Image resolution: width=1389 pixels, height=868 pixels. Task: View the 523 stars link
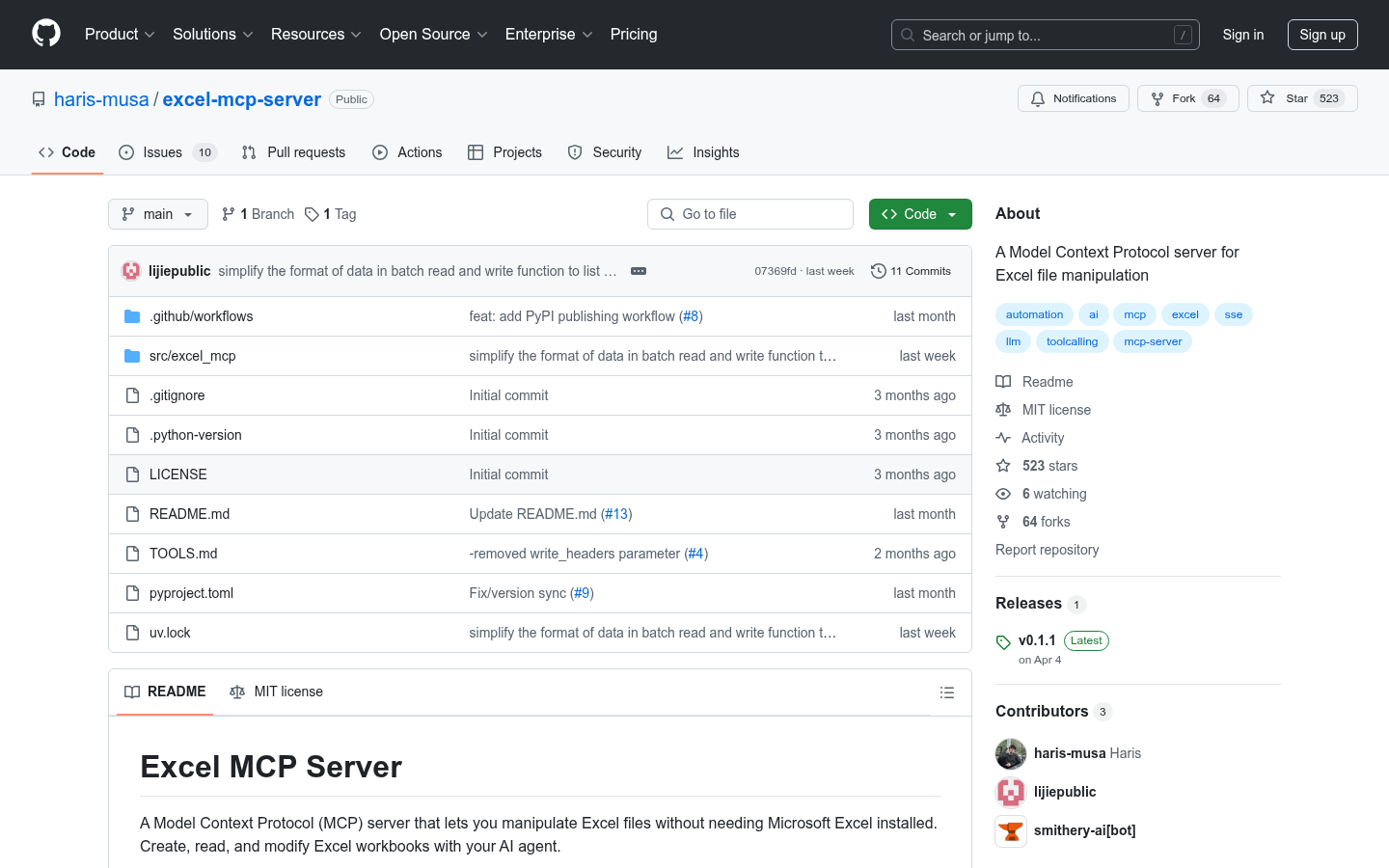coord(1037,466)
